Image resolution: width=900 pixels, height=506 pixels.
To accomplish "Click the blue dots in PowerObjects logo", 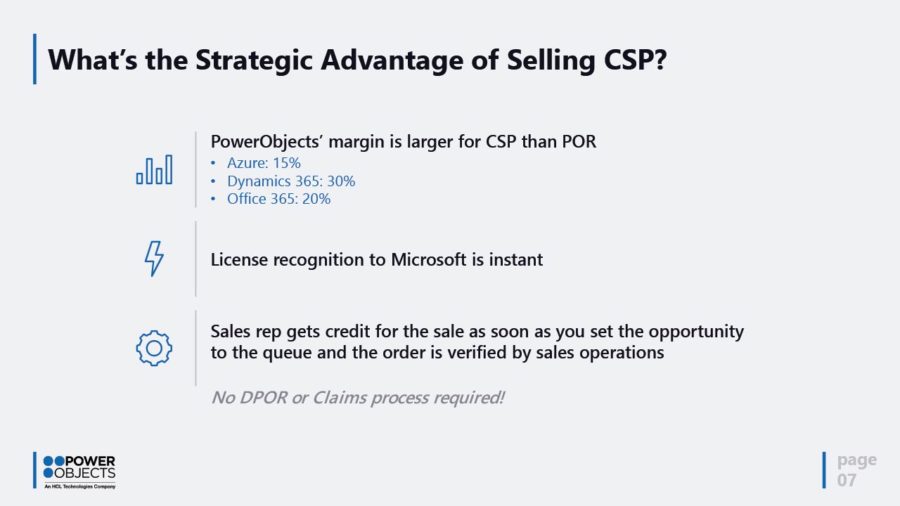I will point(55,461).
